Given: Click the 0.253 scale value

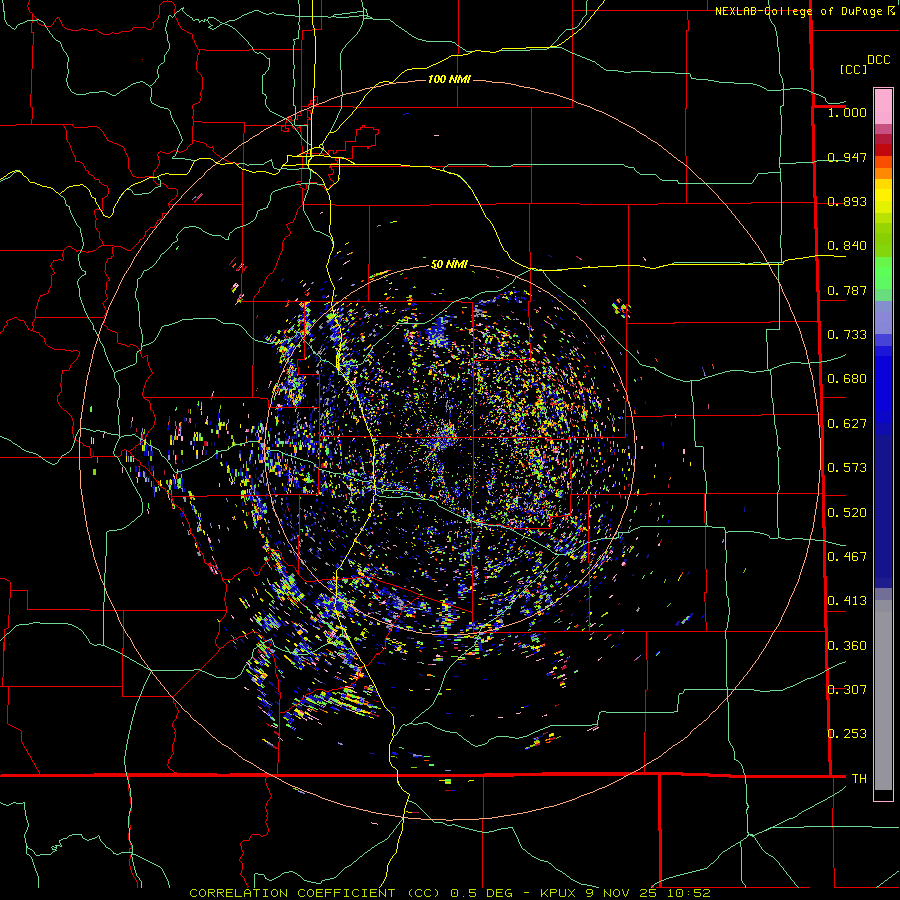Looking at the screenshot, I should click(x=847, y=734).
